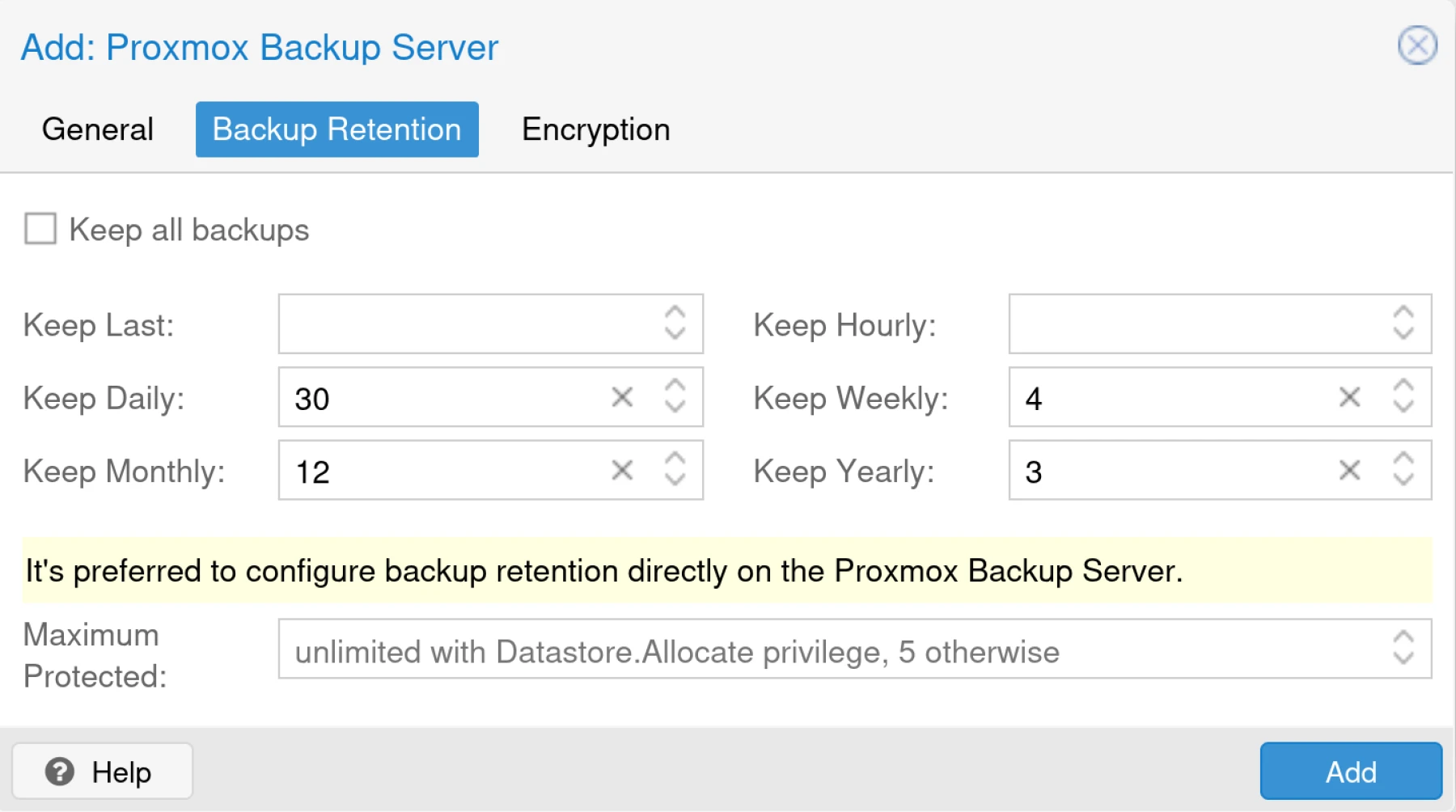Click the question mark icon on Help button
The image size is (1456, 812).
[61, 772]
